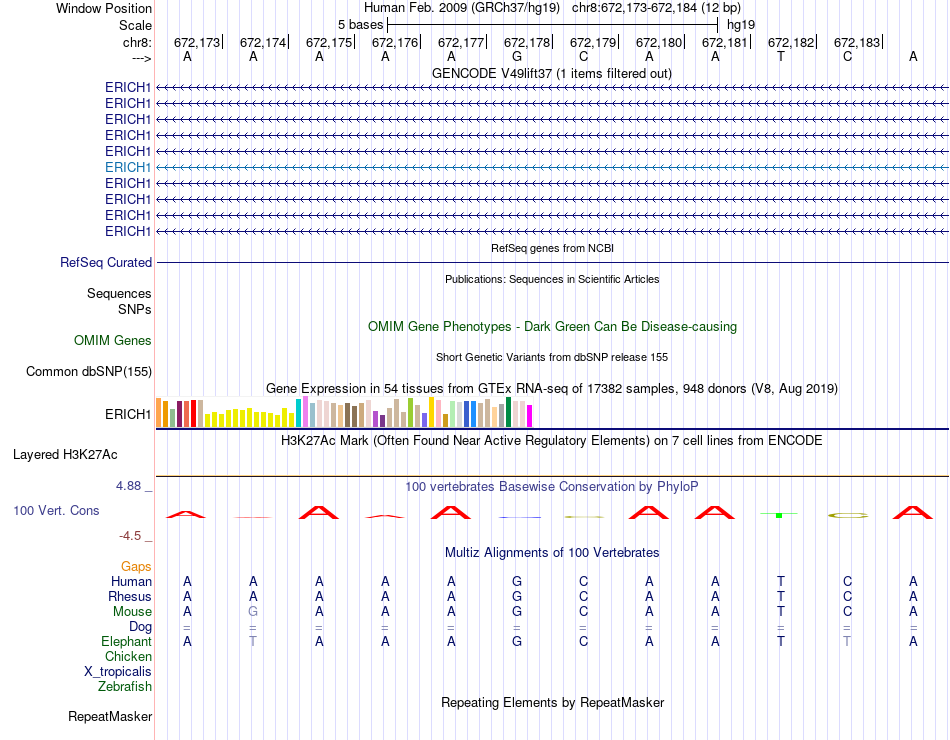Open 'Multiz Alignments of 100 Vertebrates' title
Screen dimensions: 950x740
pos(552,553)
